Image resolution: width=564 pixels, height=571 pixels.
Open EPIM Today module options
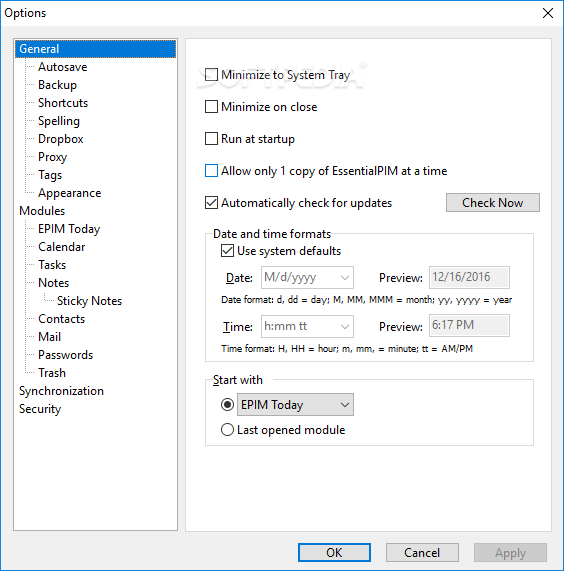(69, 229)
